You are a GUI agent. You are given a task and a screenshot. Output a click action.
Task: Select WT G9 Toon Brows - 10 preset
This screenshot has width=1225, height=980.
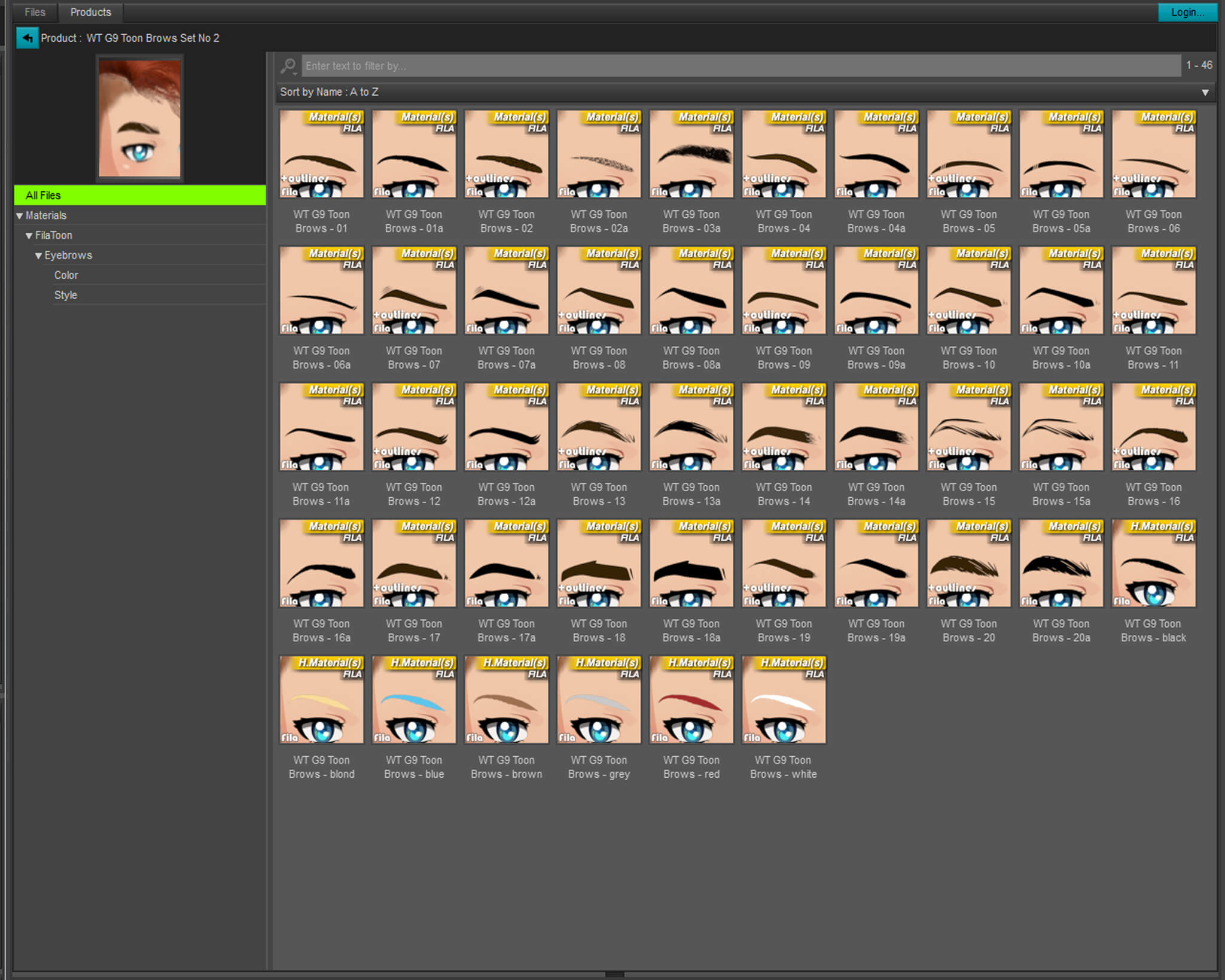(969, 290)
